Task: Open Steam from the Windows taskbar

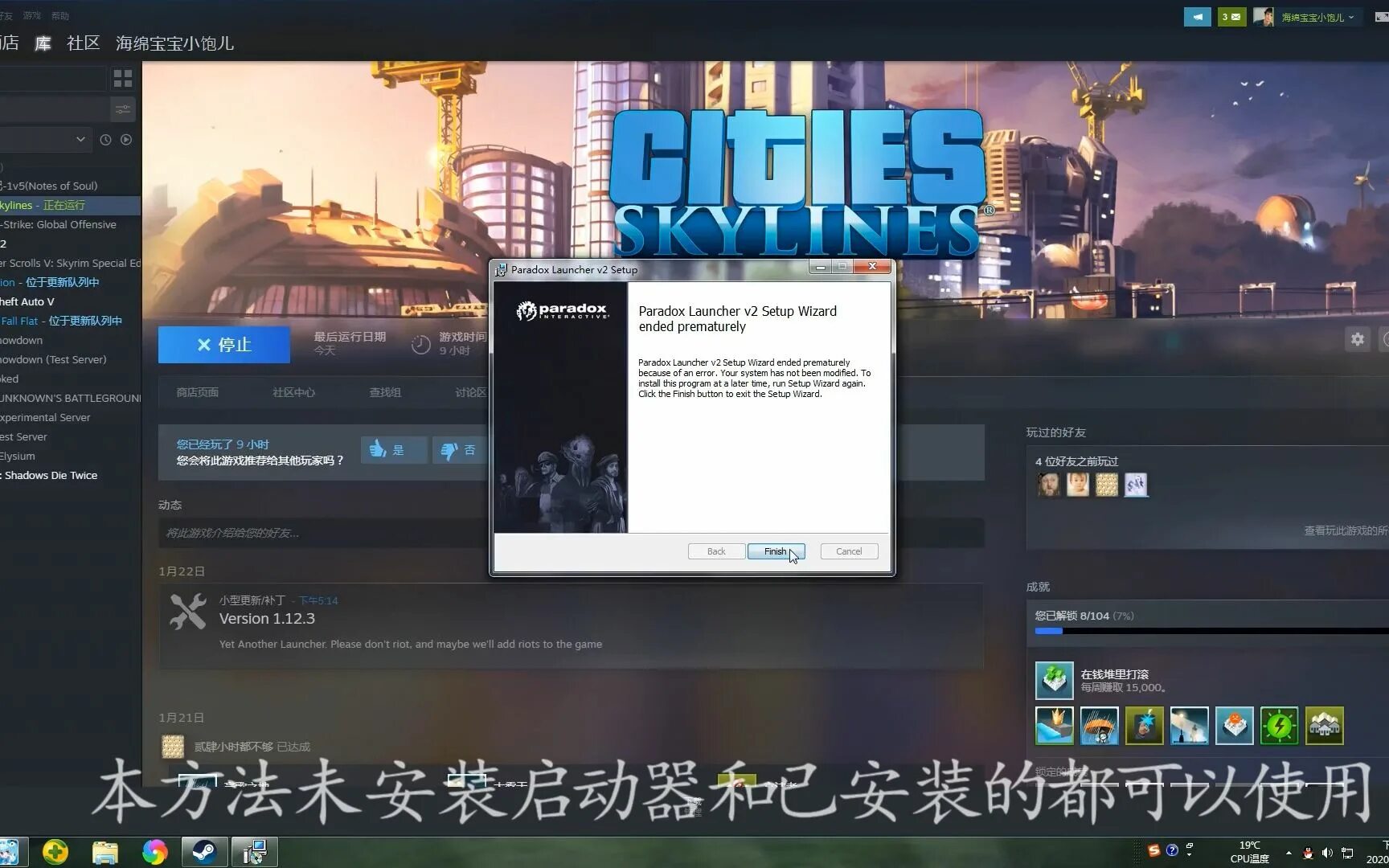Action: coord(204,852)
